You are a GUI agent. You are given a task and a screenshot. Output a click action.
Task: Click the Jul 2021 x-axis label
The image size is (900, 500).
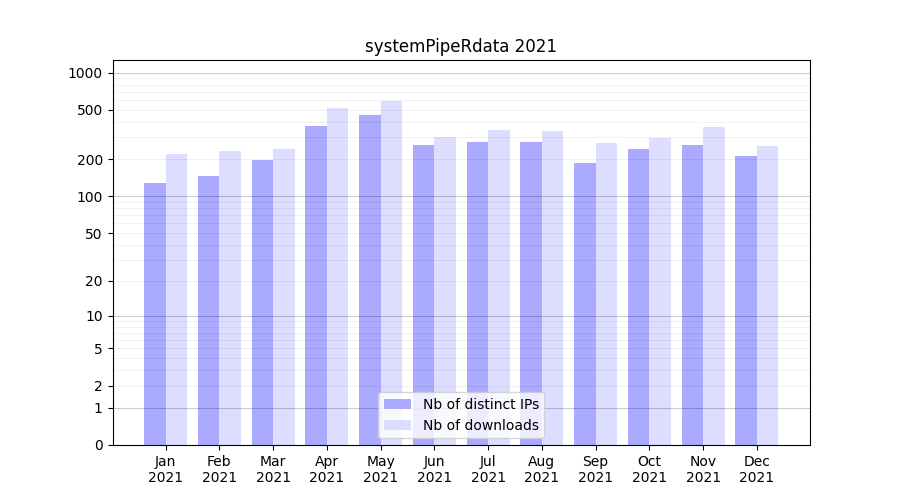[x=488, y=469]
